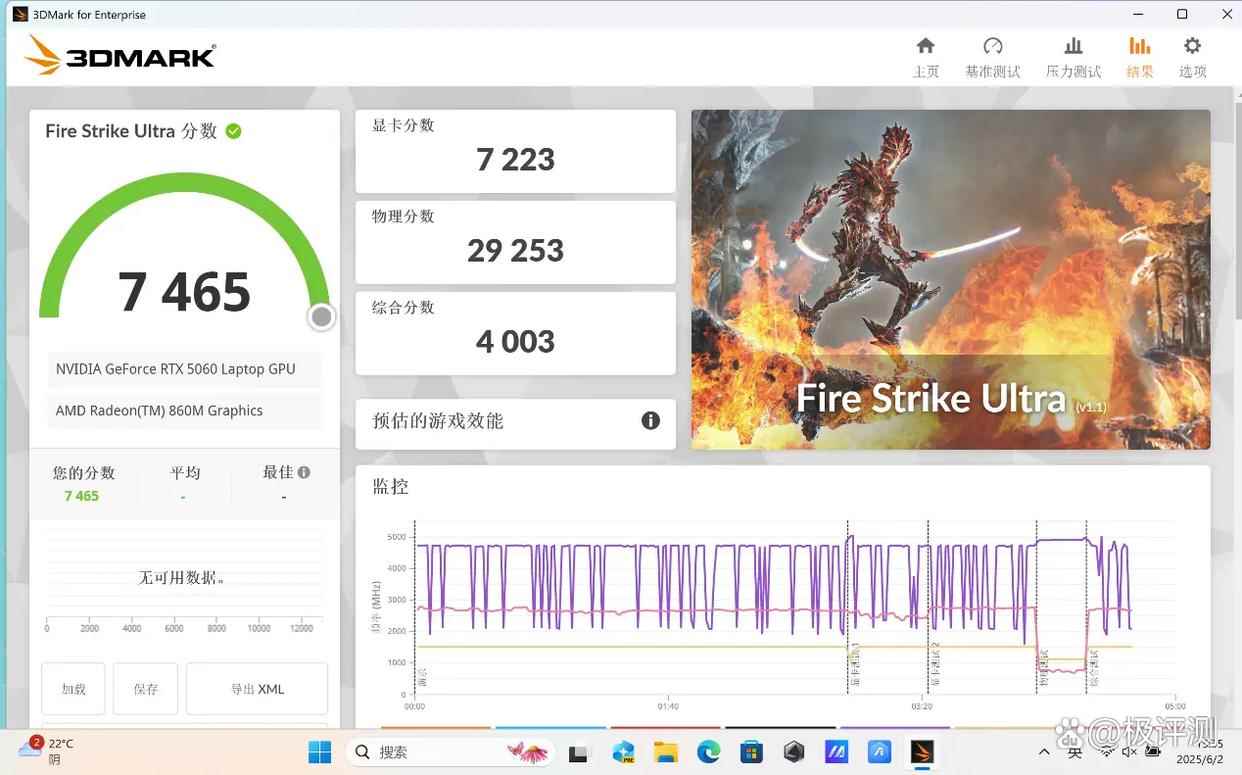Click the Fire Strike Ultra artwork thumbnail
Screen dimensions: 1242x775
pyautogui.click(x=950, y=279)
